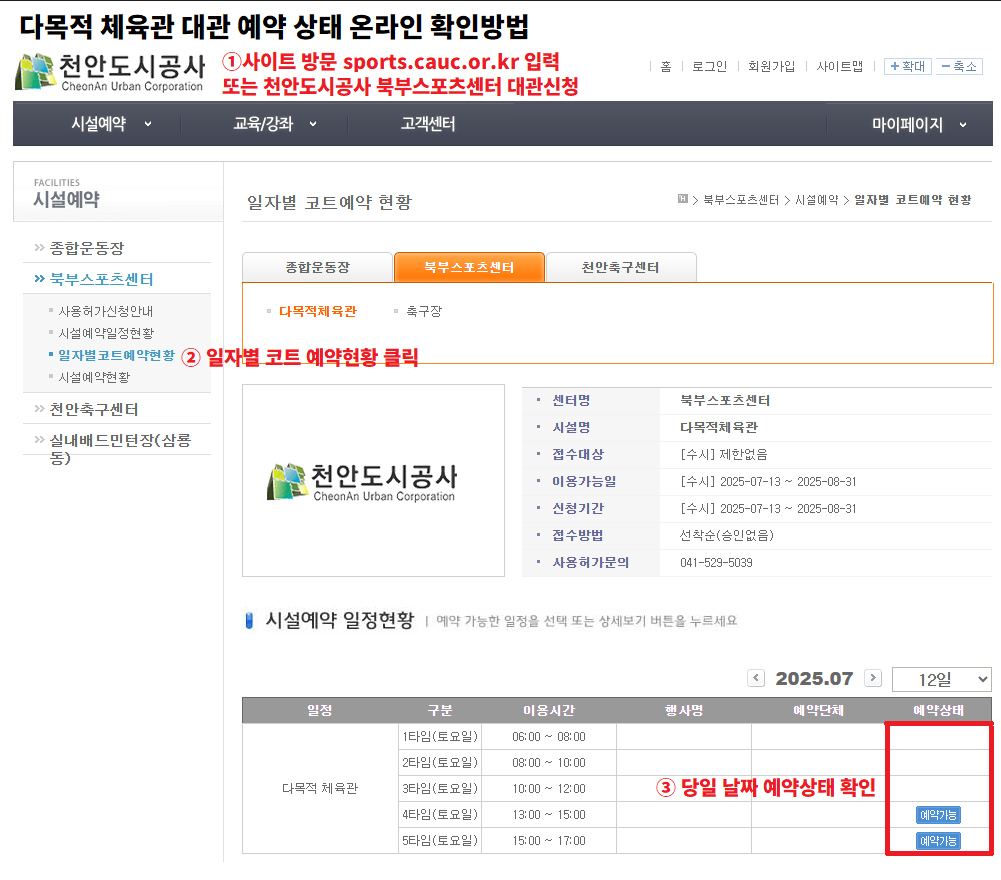The height and width of the screenshot is (880, 1001).
Task: Click the 06:00 ~ 08:00 time cell
Action: click(548, 737)
